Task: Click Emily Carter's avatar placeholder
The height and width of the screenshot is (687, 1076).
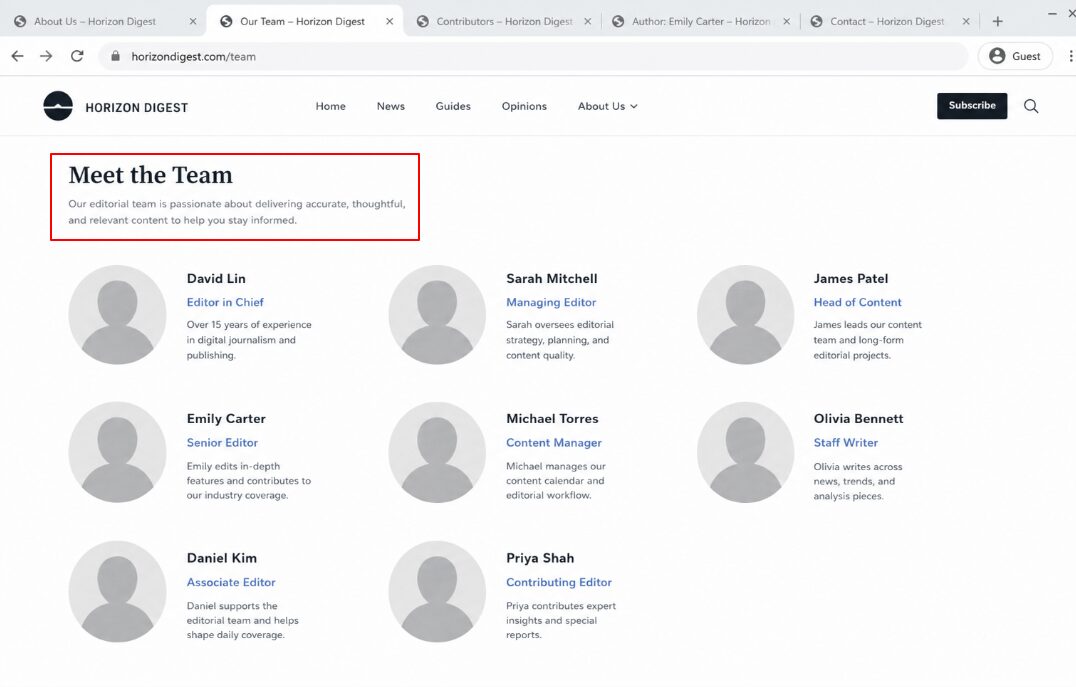Action: 117,452
